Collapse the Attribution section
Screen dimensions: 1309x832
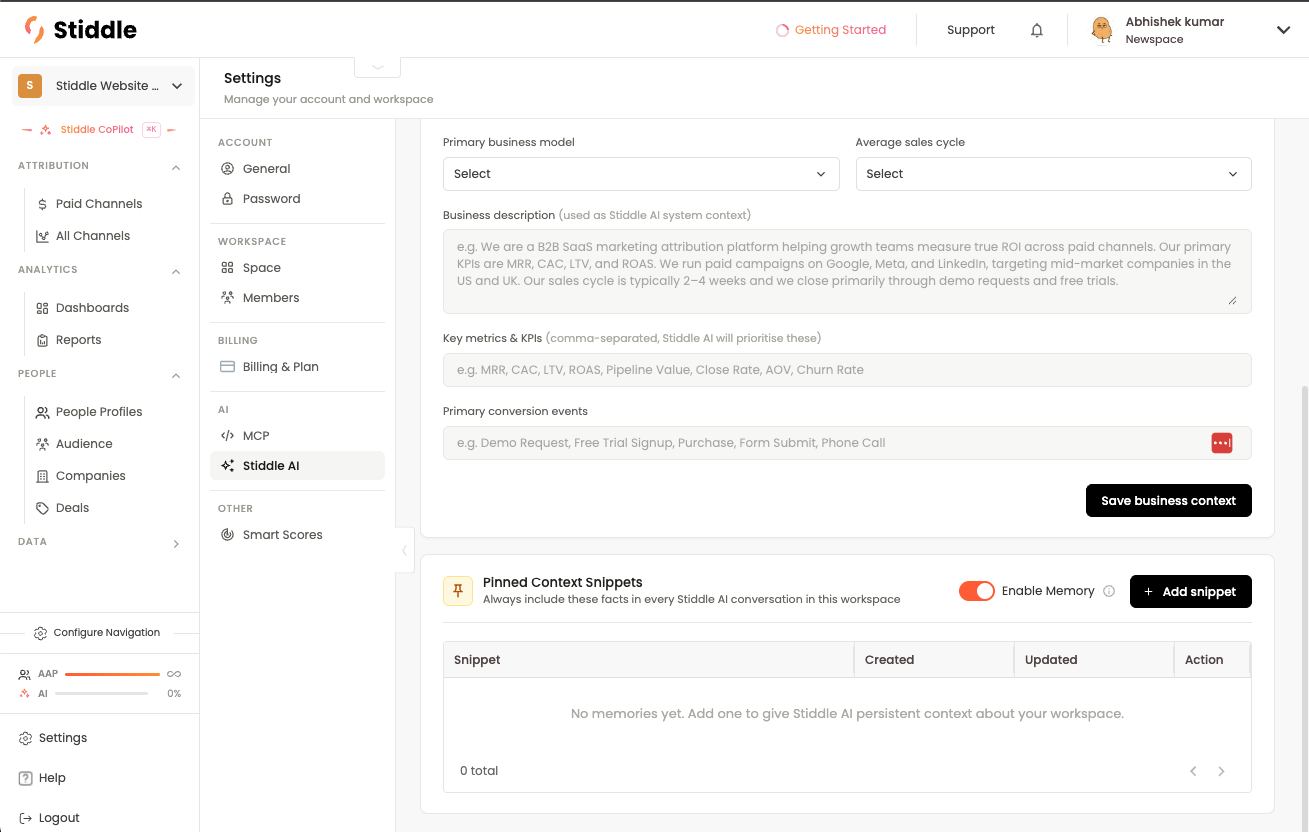pyautogui.click(x=176, y=167)
